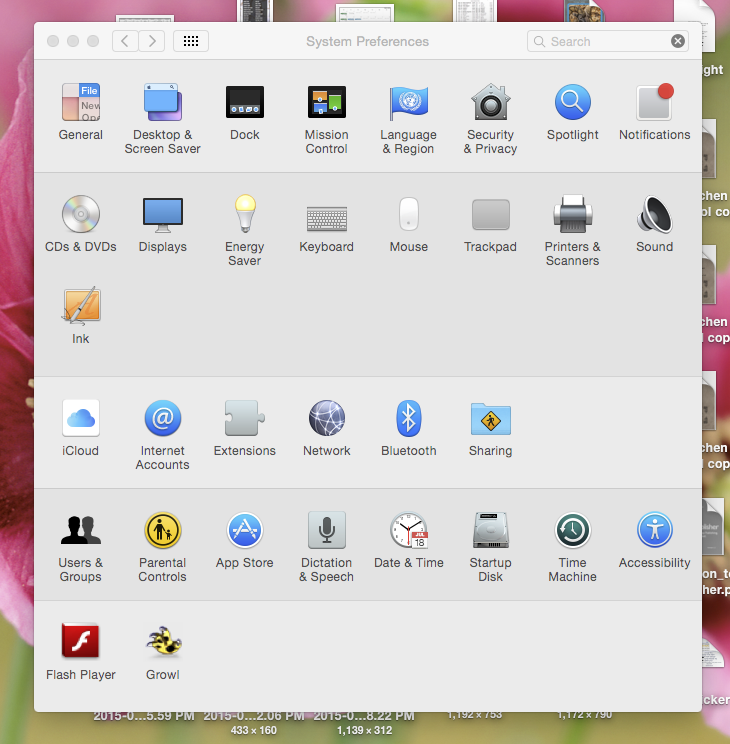The width and height of the screenshot is (730, 744).
Task: Go forward with the right arrow button
Action: [x=152, y=41]
